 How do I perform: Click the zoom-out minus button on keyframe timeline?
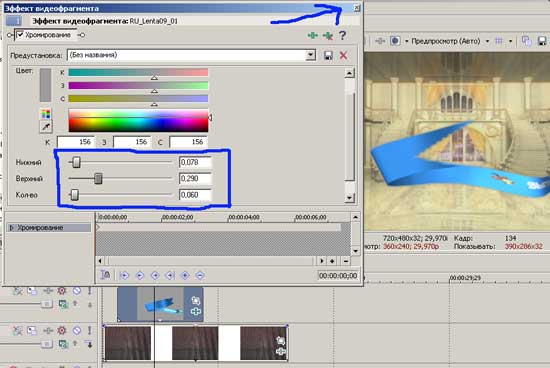(x=346, y=261)
